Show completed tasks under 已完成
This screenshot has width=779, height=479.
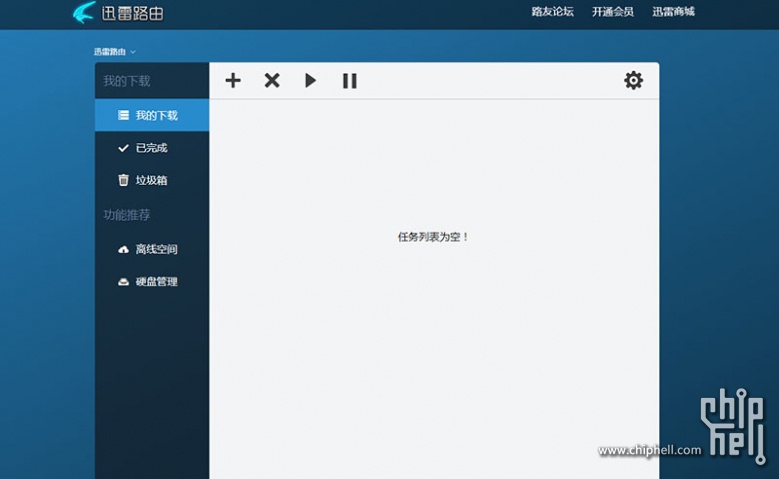[x=152, y=148]
